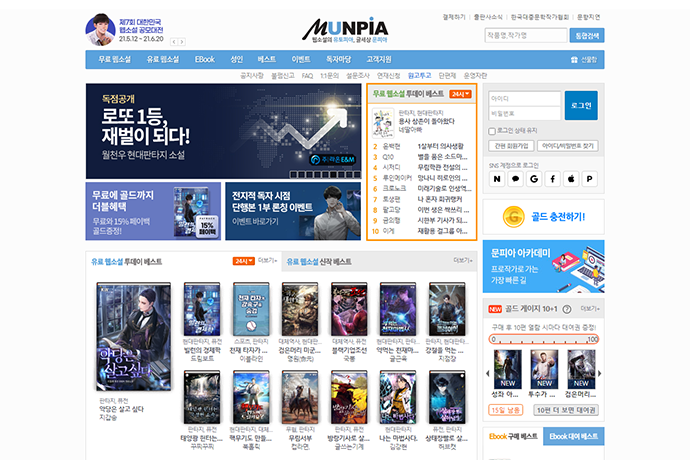The width and height of the screenshot is (690, 460).
Task: Open the FAQ submenu link
Action: coord(307,76)
